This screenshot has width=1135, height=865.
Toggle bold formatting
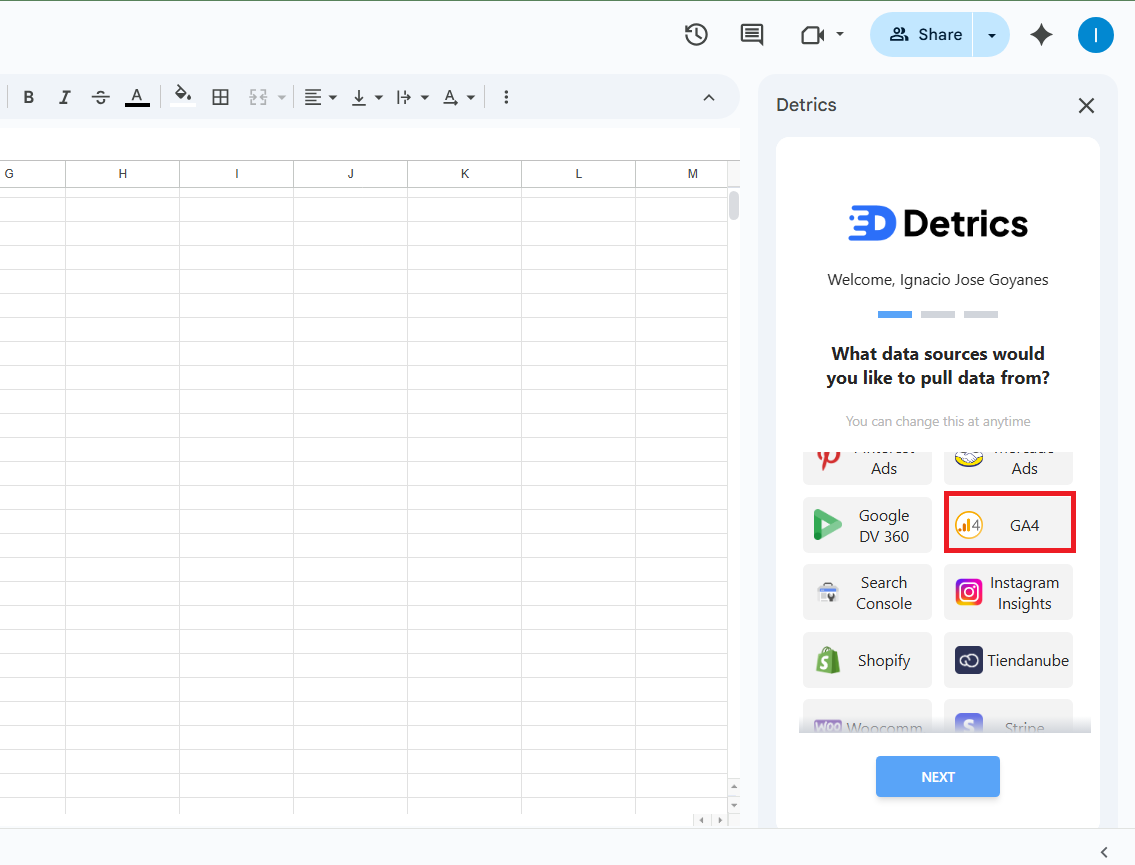pyautogui.click(x=28, y=96)
